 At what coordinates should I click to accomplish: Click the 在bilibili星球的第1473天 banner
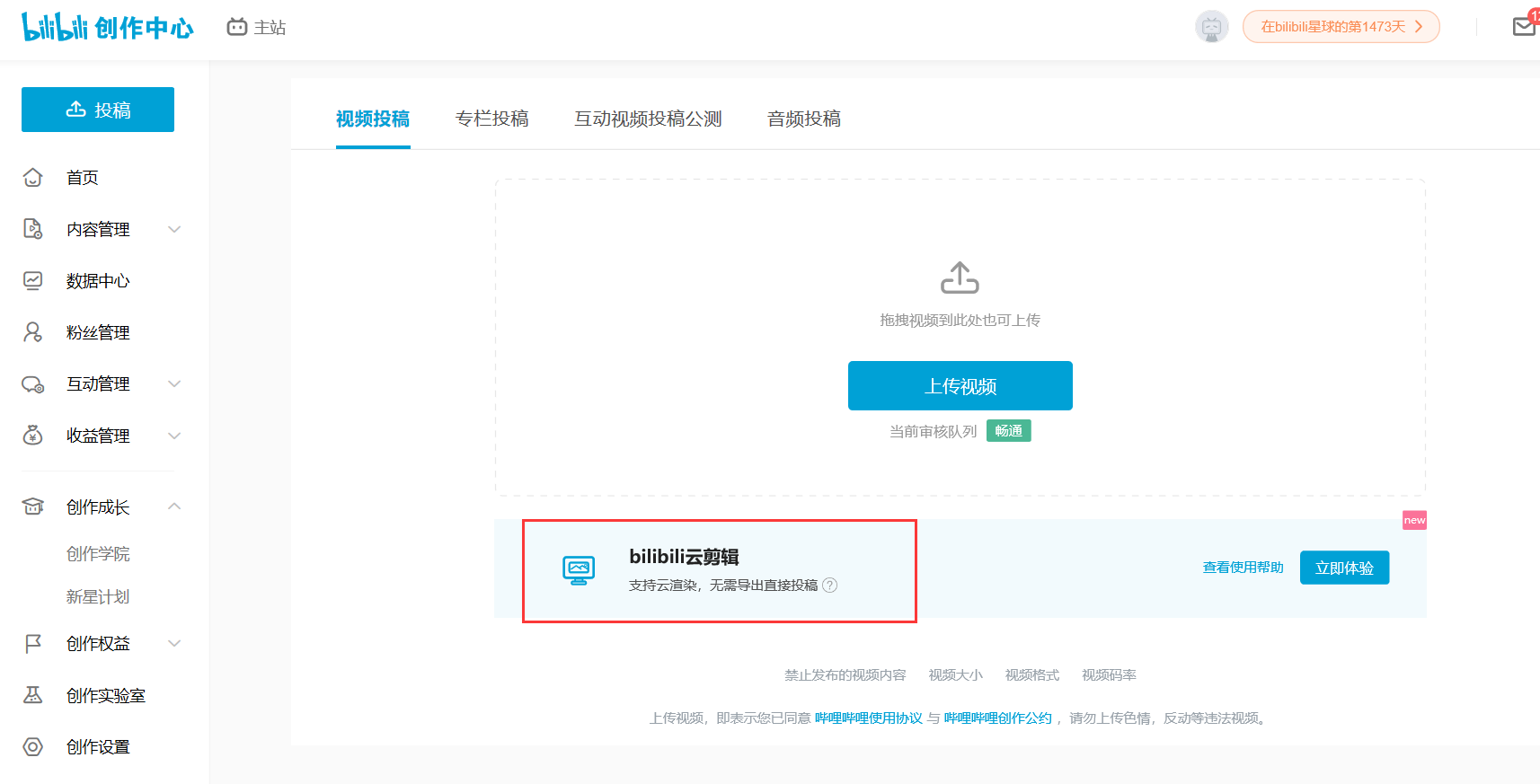(x=1341, y=27)
